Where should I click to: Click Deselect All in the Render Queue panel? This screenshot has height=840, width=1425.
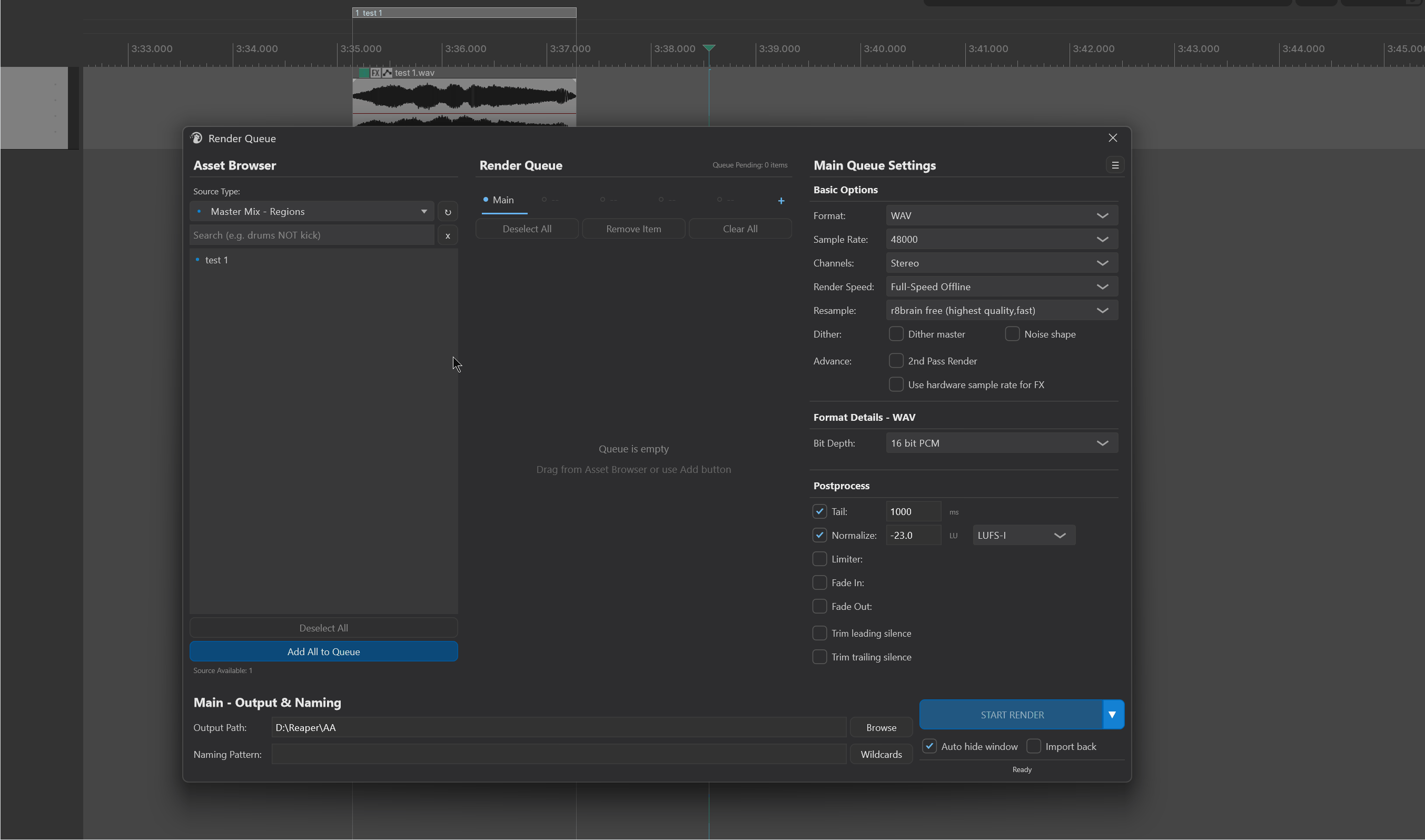pyautogui.click(x=527, y=229)
